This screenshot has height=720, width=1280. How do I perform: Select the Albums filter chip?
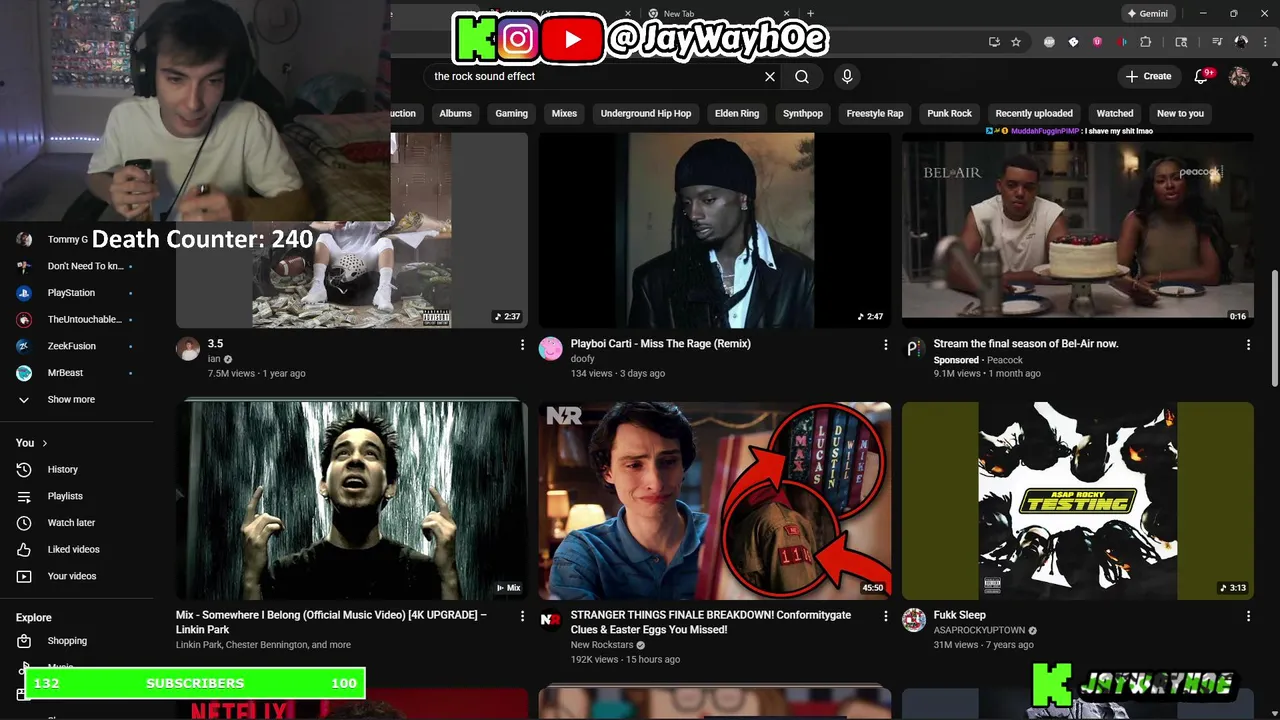[455, 113]
